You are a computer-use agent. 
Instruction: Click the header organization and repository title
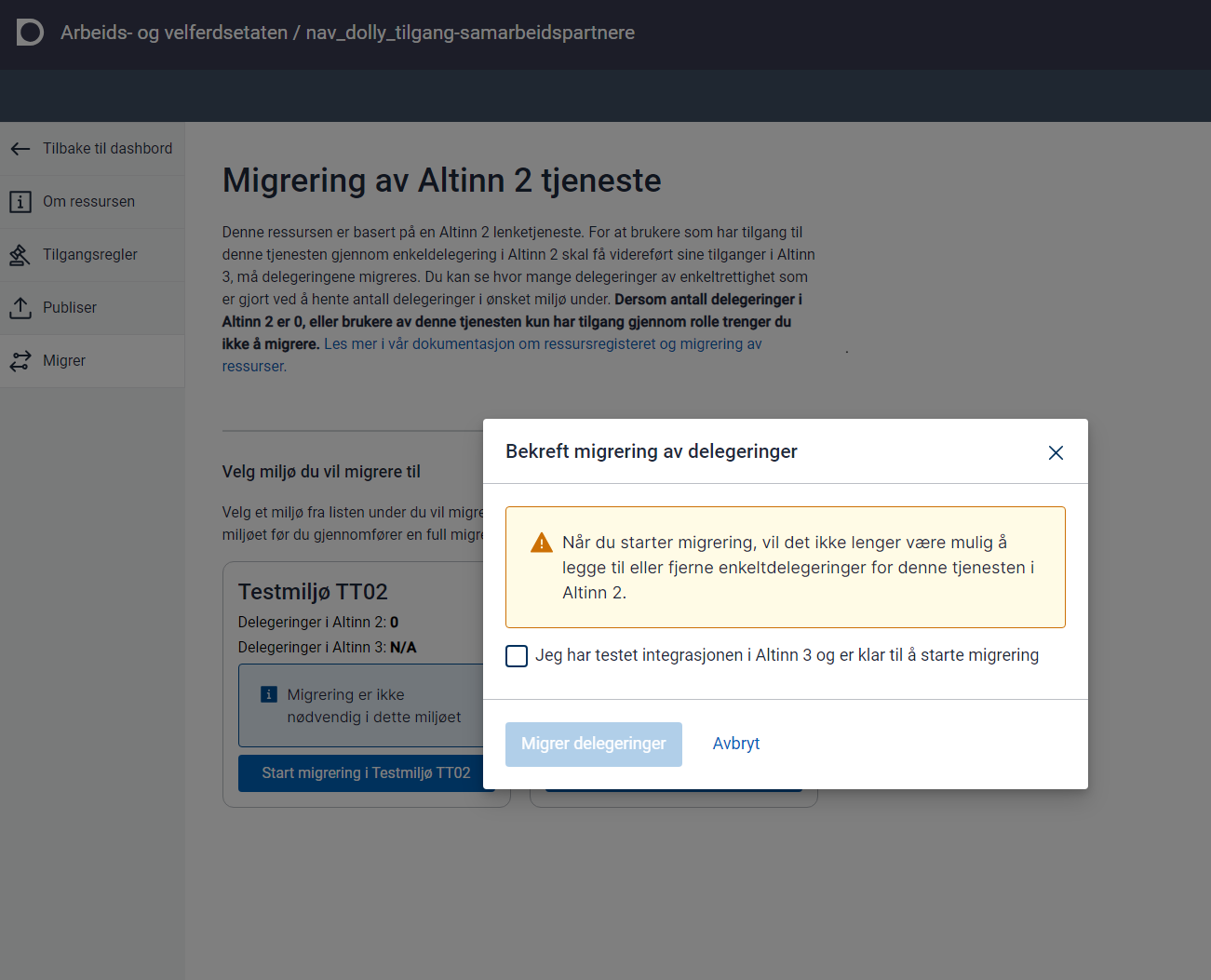tap(347, 33)
